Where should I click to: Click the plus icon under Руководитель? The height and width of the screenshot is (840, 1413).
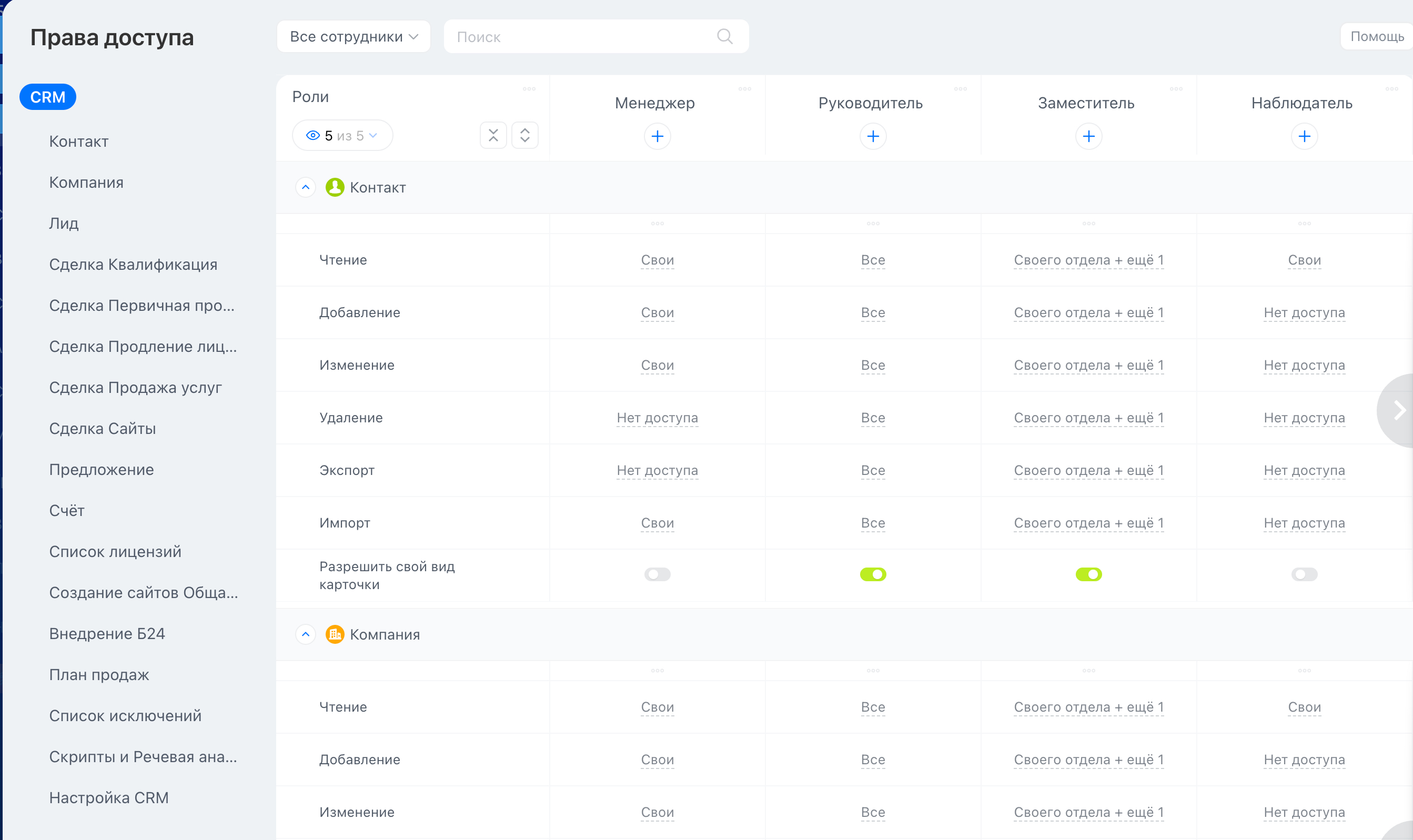click(x=873, y=136)
